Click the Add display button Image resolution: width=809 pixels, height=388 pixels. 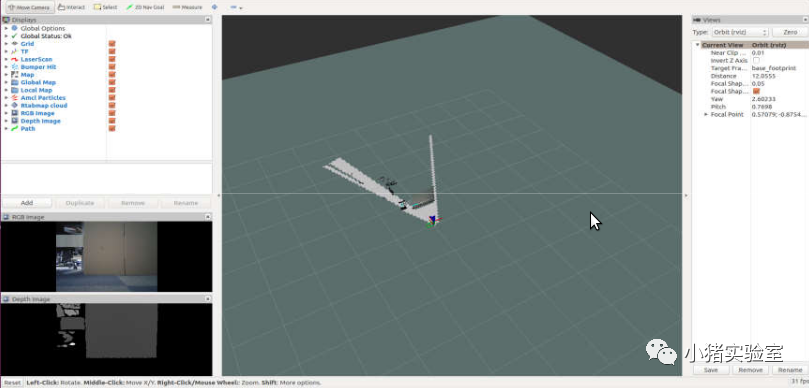point(27,203)
